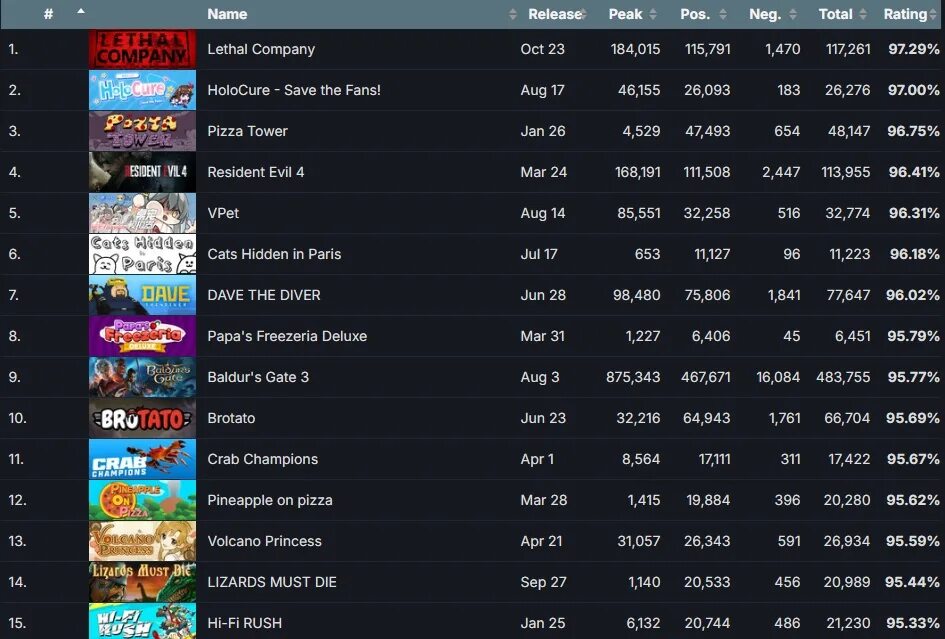Select Lethal Company total 117,261
The image size is (945, 639).
coord(848,49)
